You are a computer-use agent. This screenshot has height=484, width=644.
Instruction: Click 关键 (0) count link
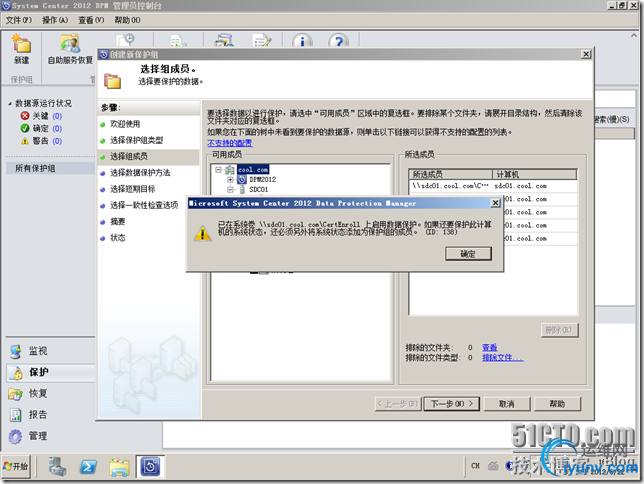click(57, 116)
